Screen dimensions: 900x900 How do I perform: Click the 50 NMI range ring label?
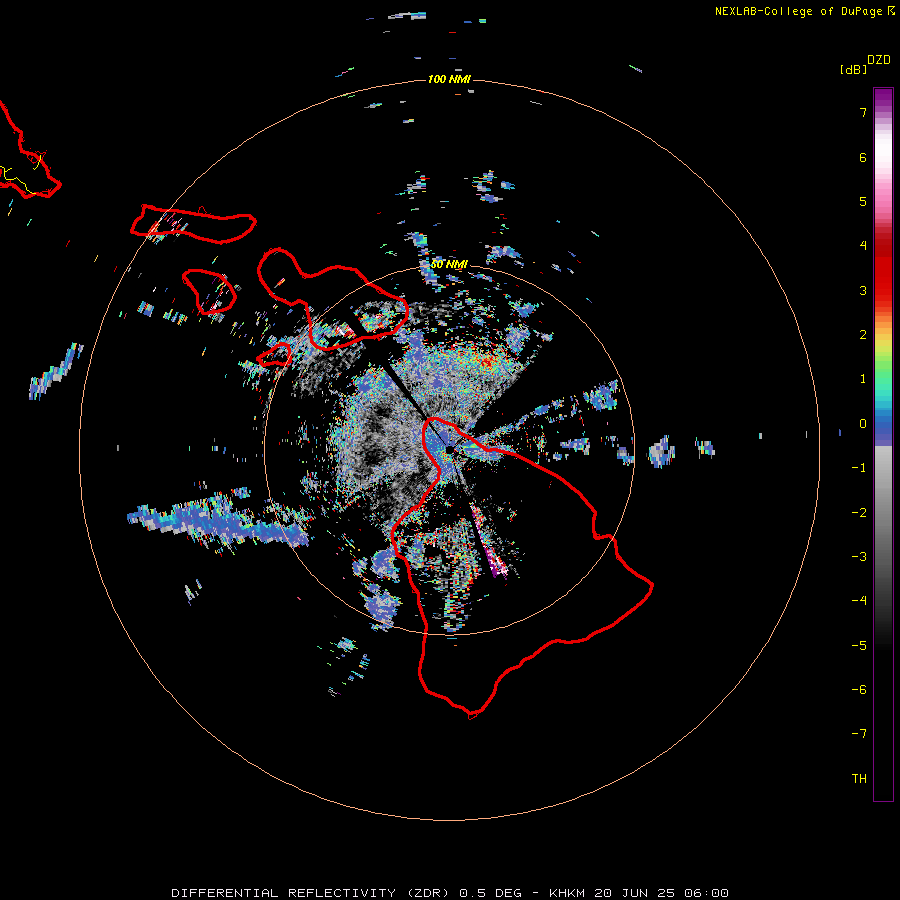click(x=449, y=264)
